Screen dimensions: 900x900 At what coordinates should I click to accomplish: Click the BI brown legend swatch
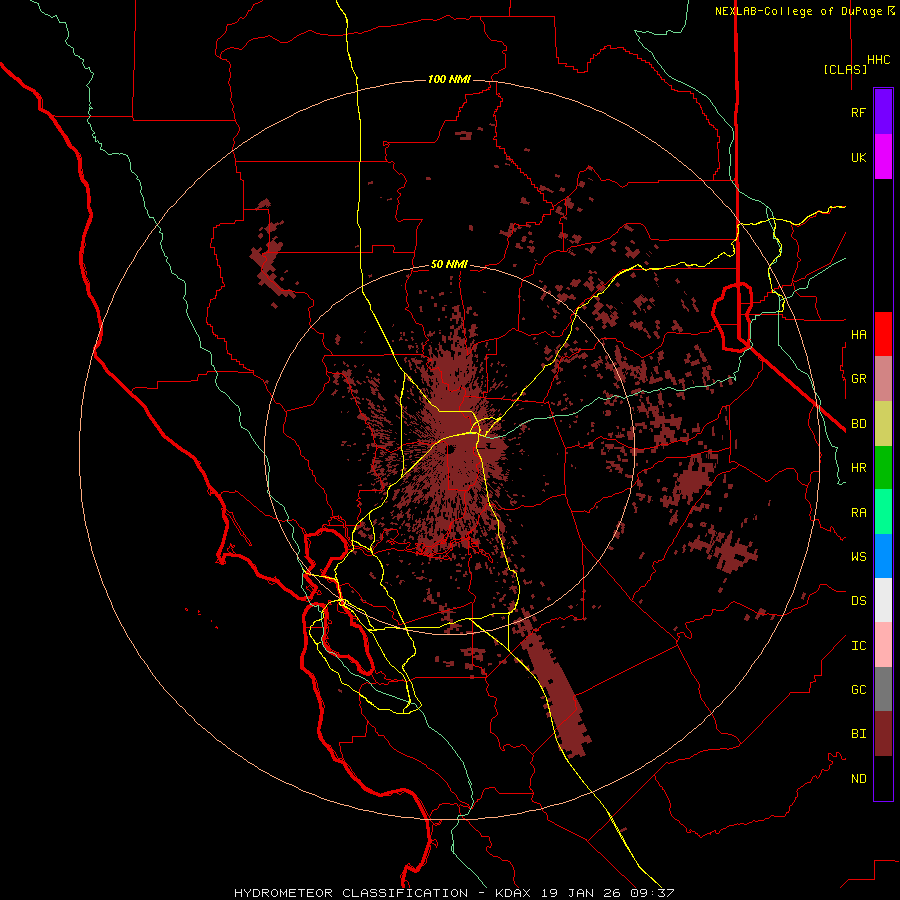point(883,734)
